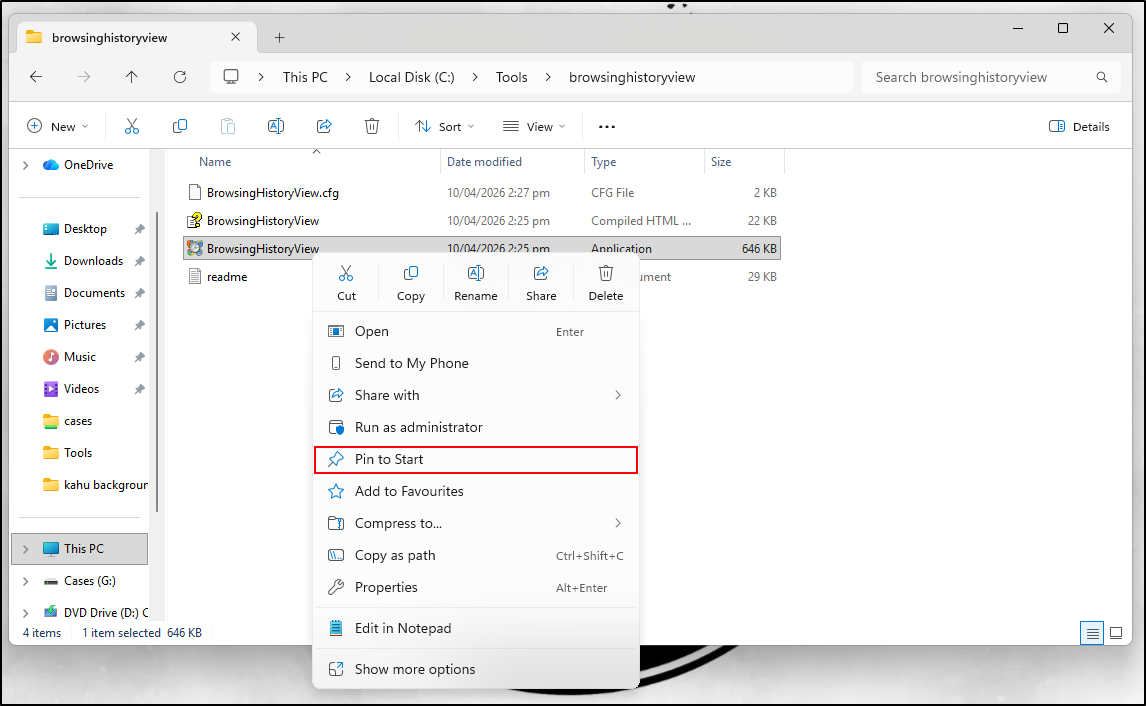Screen dimensions: 1146x706
Task: Open the New dropdown
Action: pyautogui.click(x=58, y=126)
